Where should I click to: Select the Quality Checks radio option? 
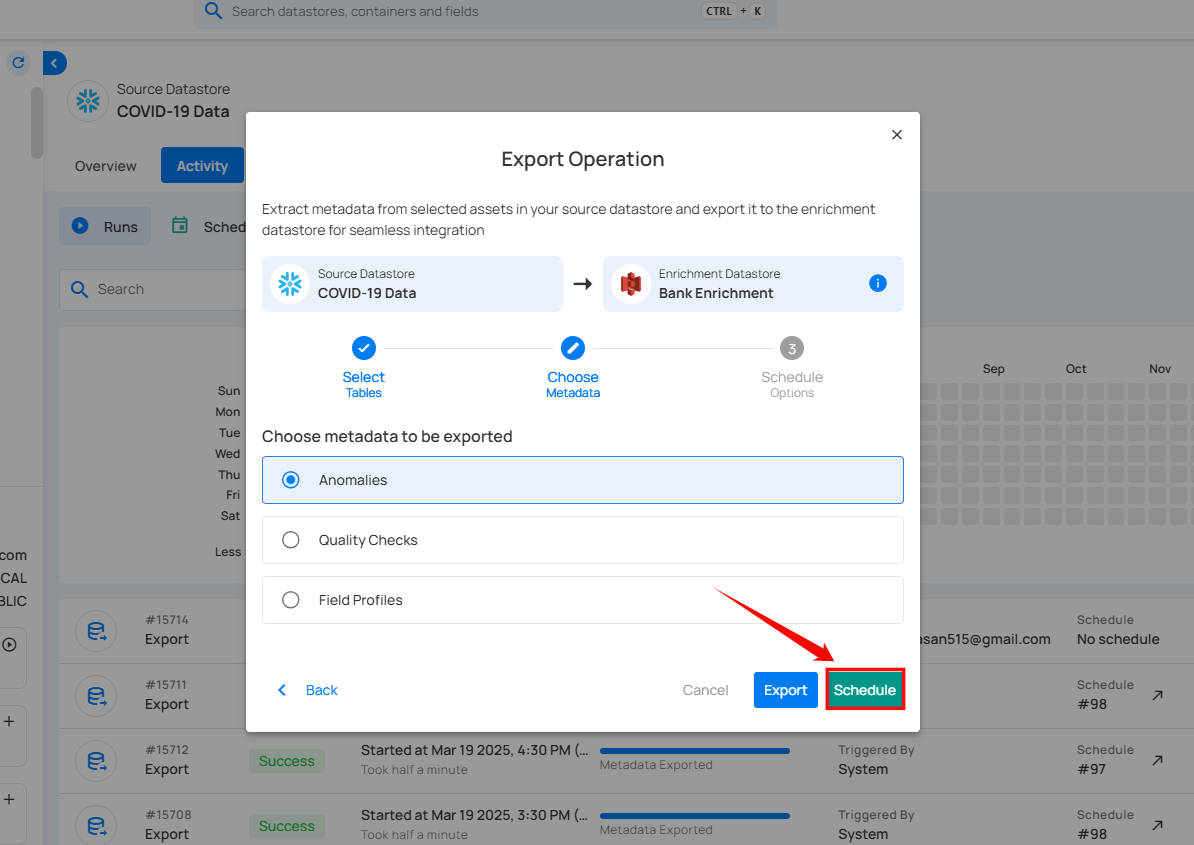click(x=291, y=540)
